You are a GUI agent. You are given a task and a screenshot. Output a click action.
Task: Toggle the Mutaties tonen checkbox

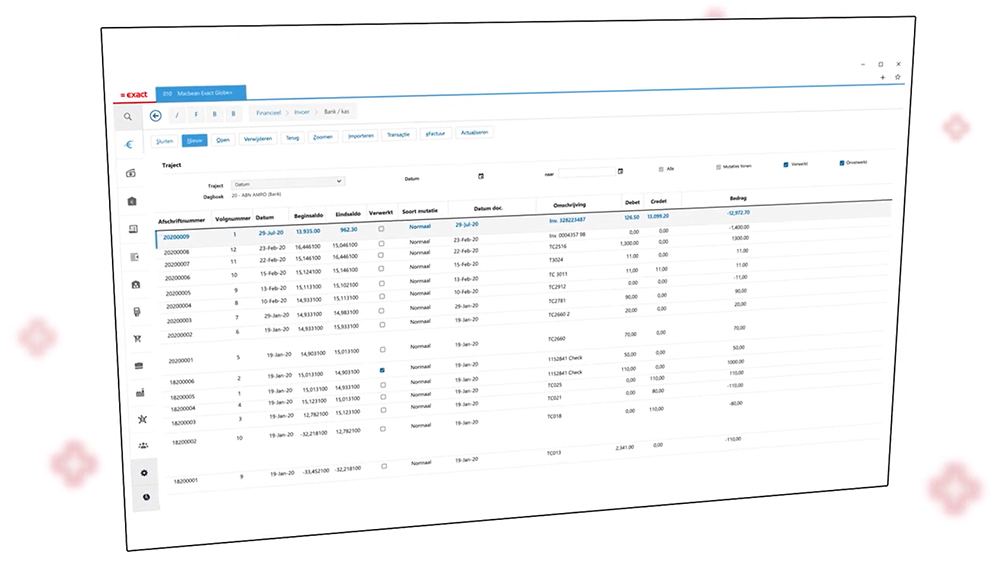pyautogui.click(x=718, y=166)
